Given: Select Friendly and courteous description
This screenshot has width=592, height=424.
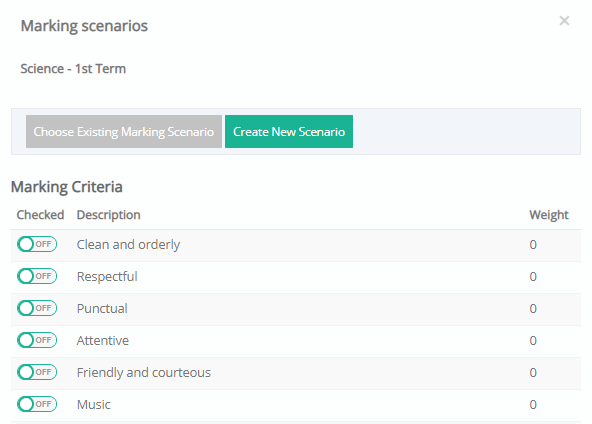Looking at the screenshot, I should coord(143,373).
